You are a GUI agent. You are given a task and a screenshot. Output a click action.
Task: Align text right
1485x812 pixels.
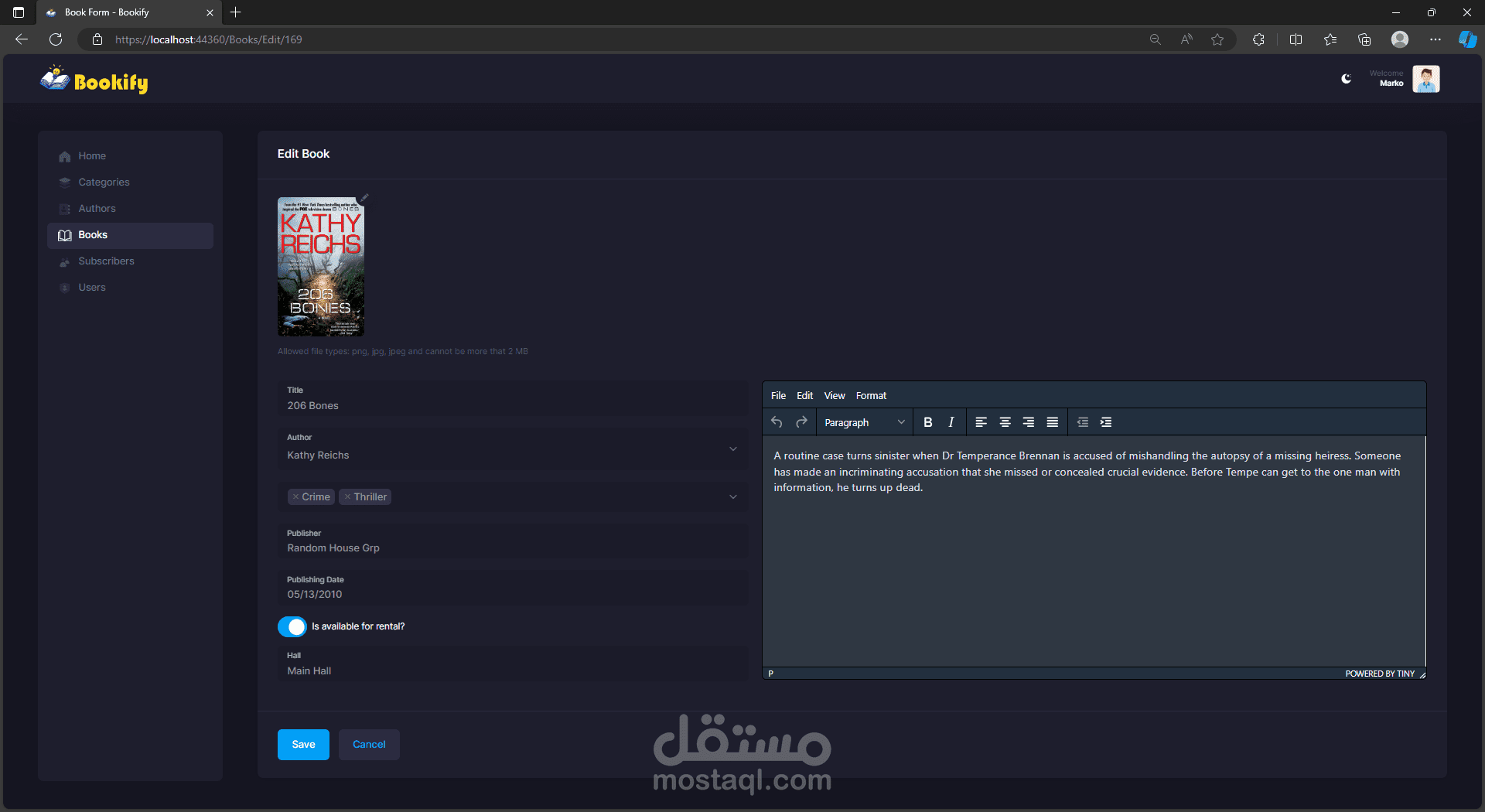click(1028, 422)
